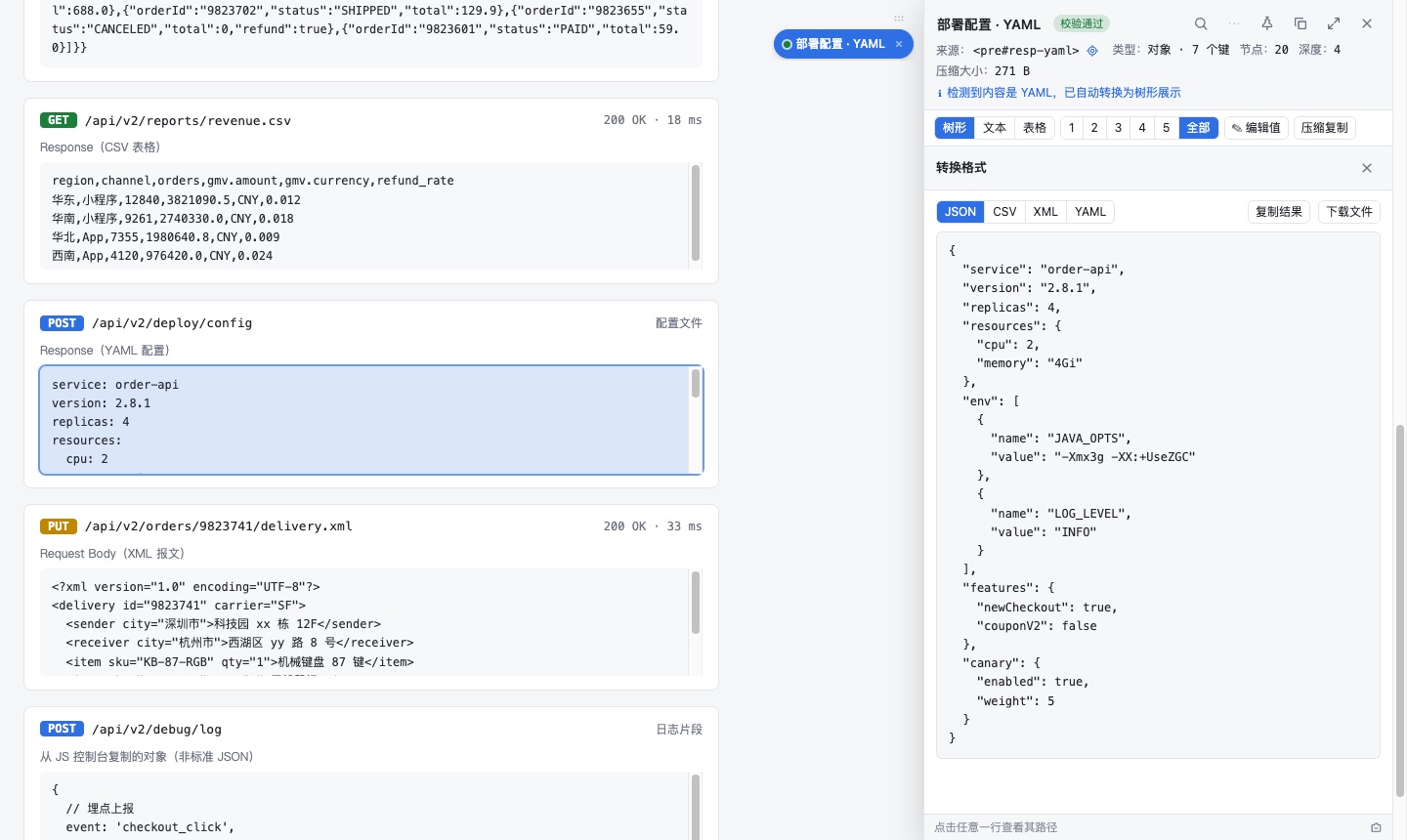1407x840 pixels.
Task: Open search in the YAML inspector panel
Action: (x=1201, y=23)
